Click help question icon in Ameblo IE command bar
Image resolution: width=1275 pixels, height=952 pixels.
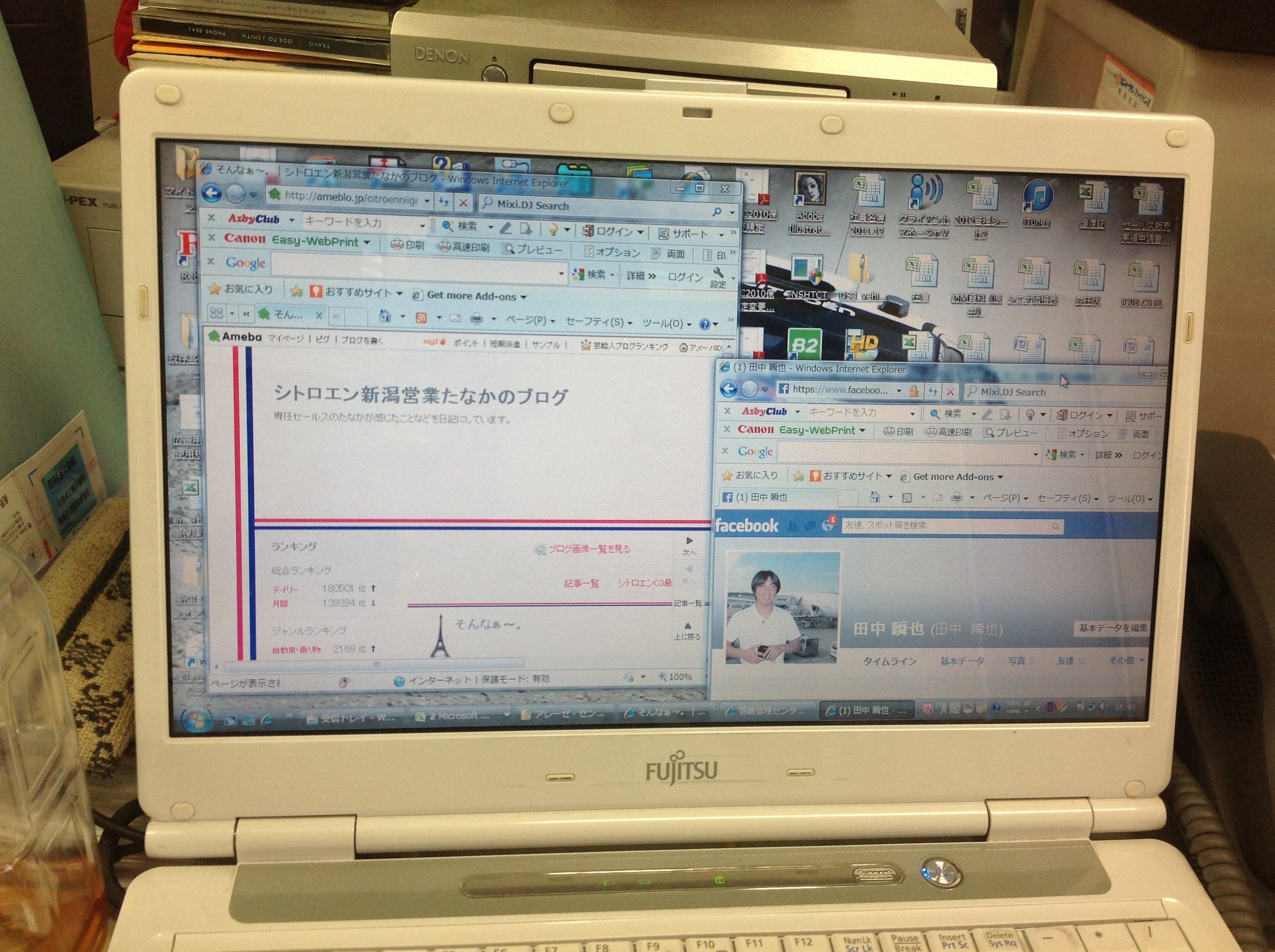[x=704, y=325]
